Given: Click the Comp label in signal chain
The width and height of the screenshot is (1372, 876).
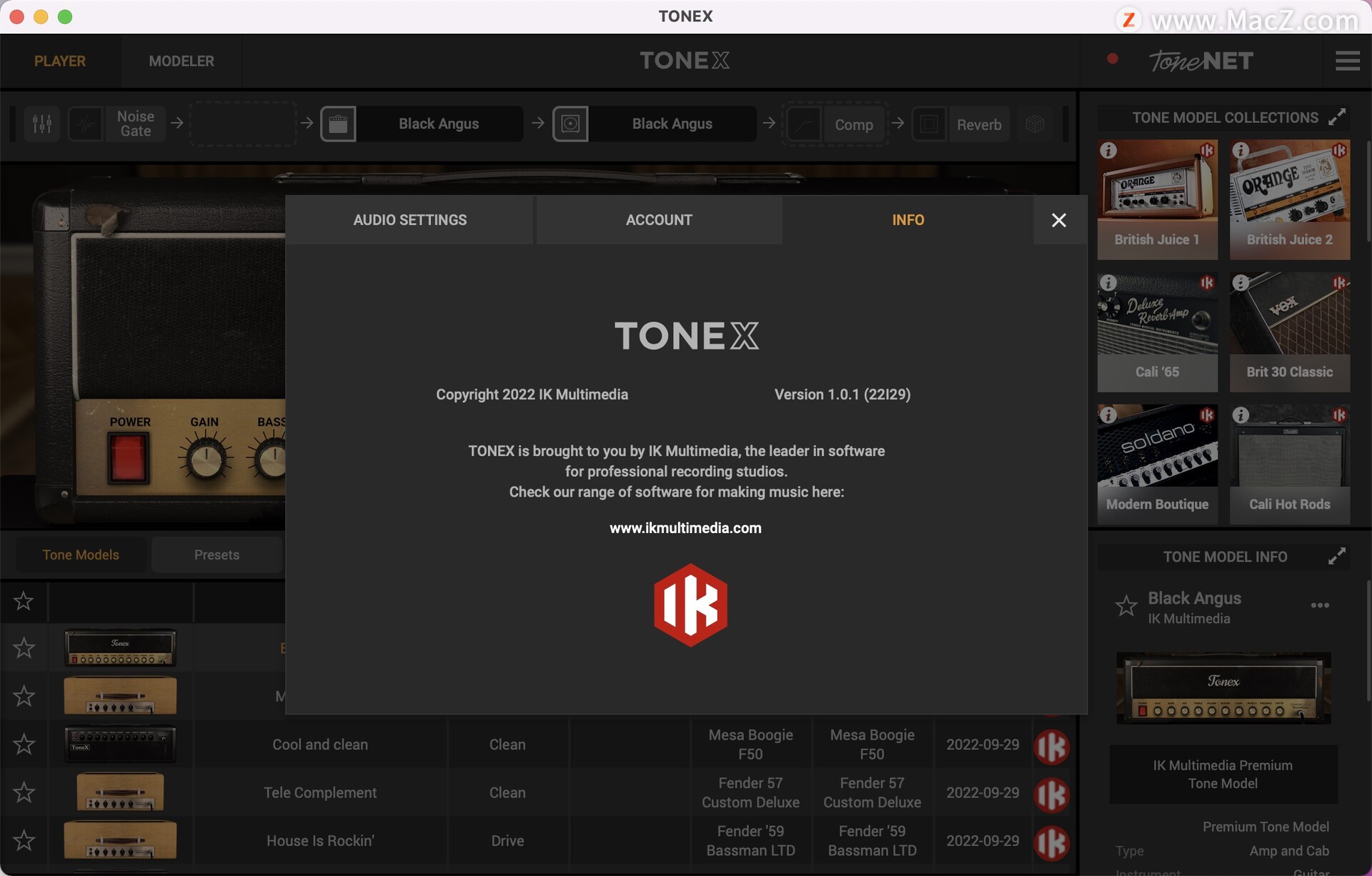Looking at the screenshot, I should tap(854, 125).
